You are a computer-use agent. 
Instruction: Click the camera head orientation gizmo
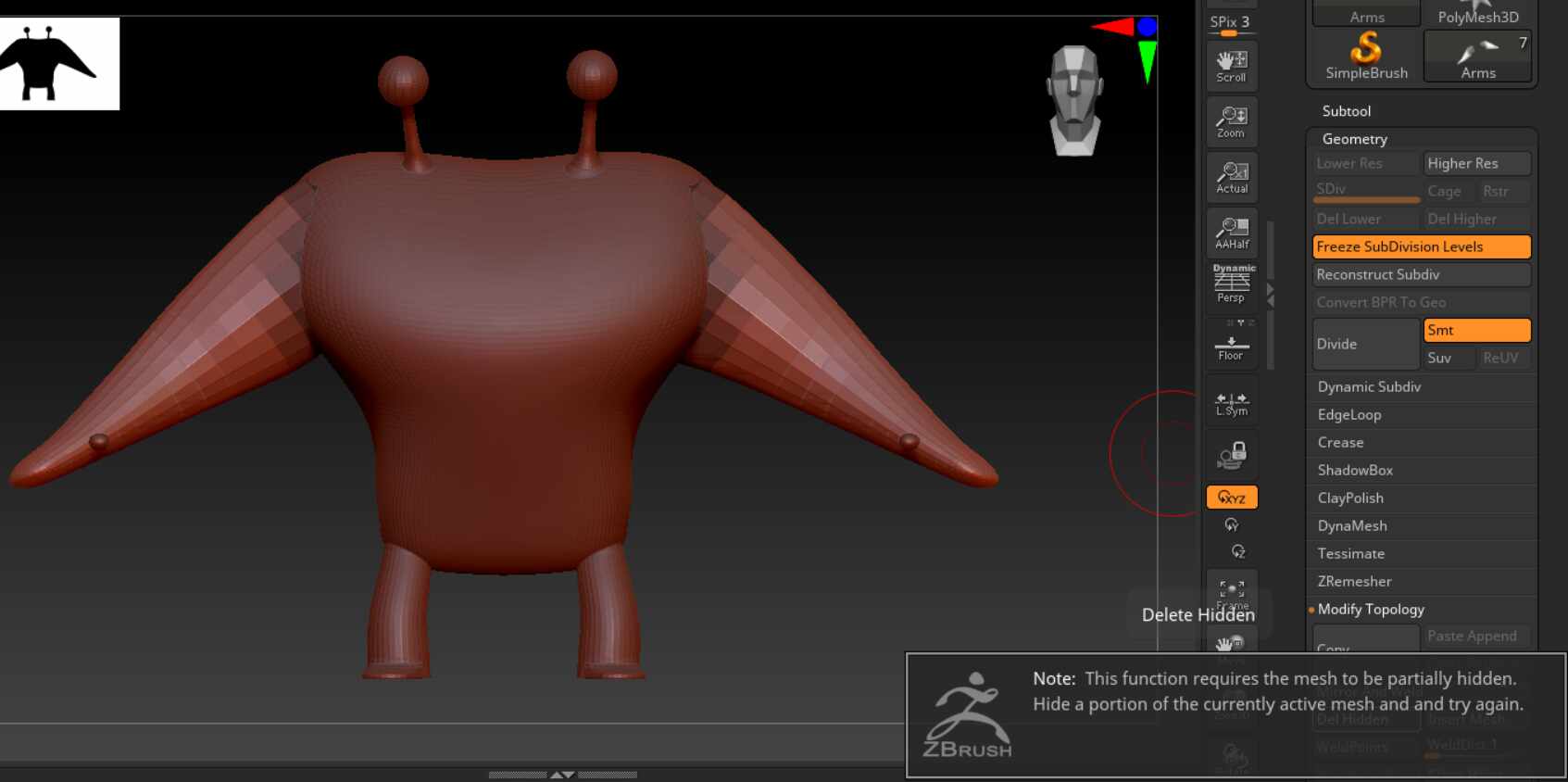[x=1074, y=100]
